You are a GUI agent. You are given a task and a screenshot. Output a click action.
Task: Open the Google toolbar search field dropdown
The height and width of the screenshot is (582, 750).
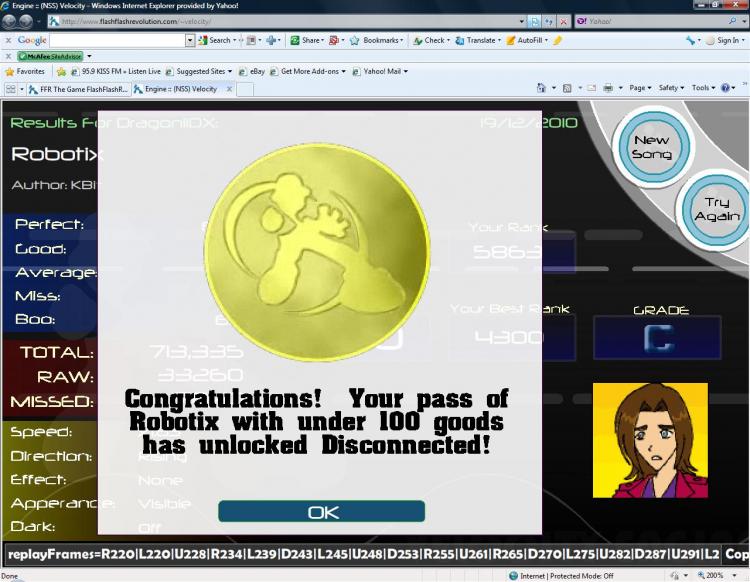pos(190,41)
